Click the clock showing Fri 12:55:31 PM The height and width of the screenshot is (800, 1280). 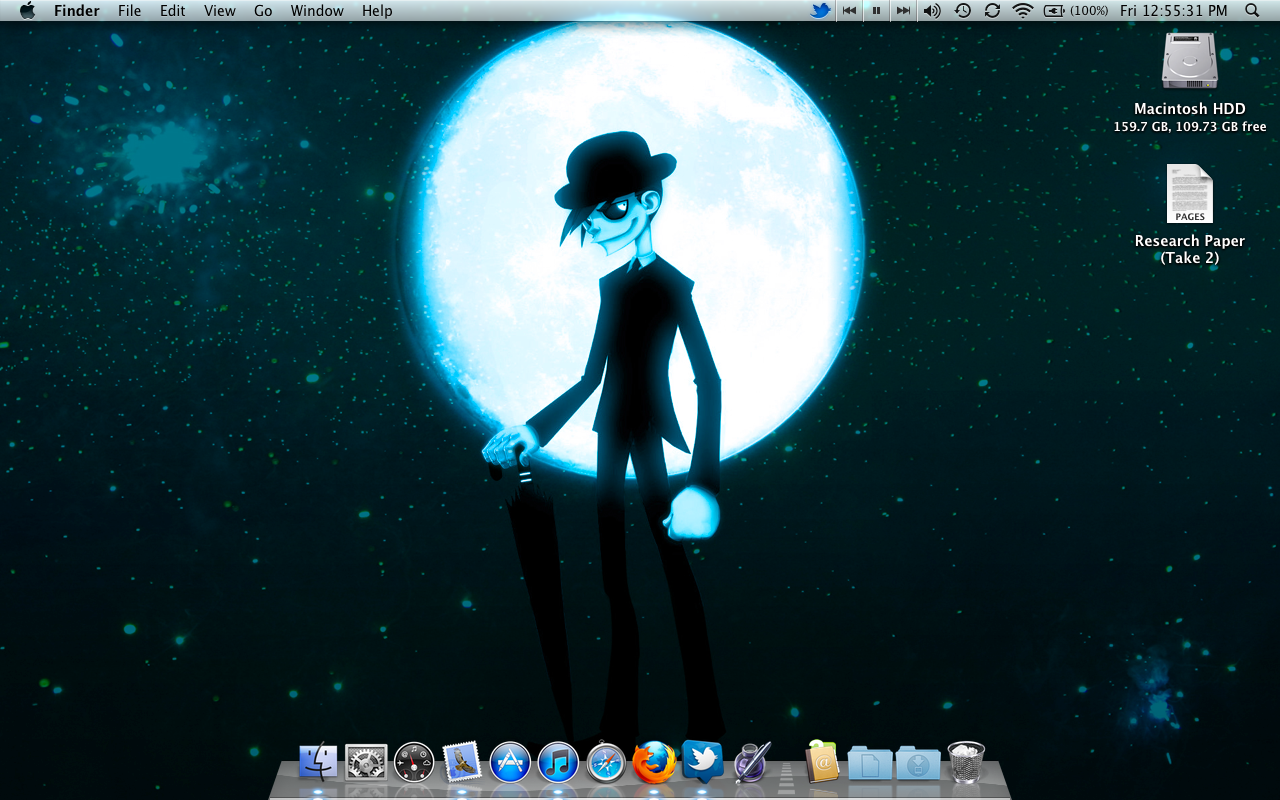(1173, 10)
